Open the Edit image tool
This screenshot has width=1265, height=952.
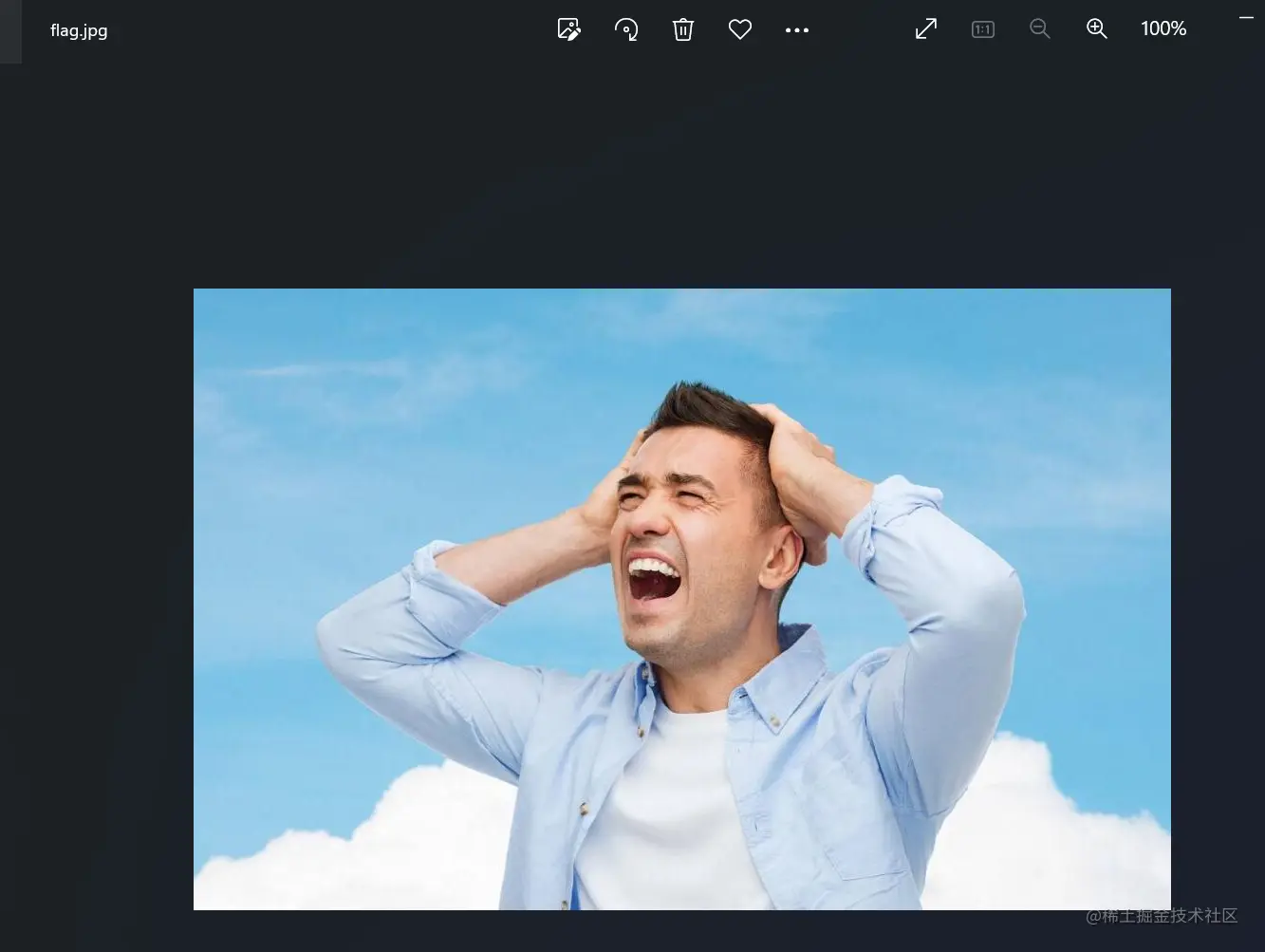click(569, 29)
